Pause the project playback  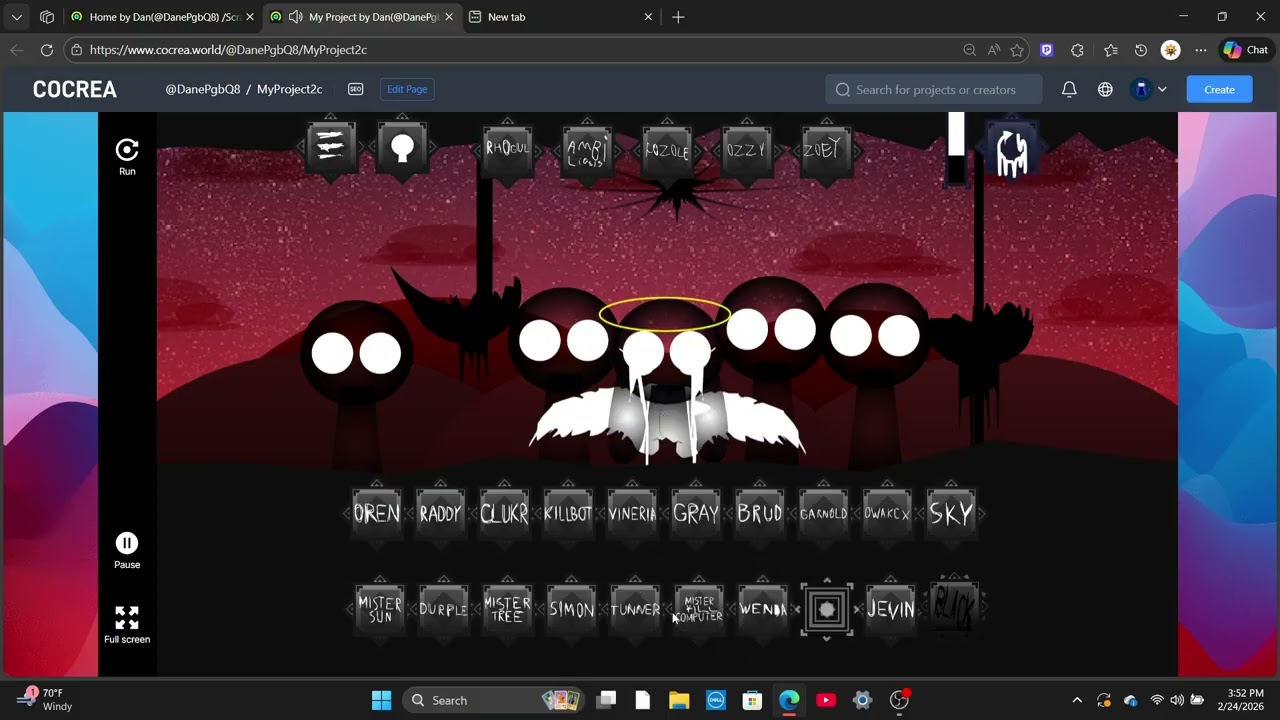pos(127,551)
